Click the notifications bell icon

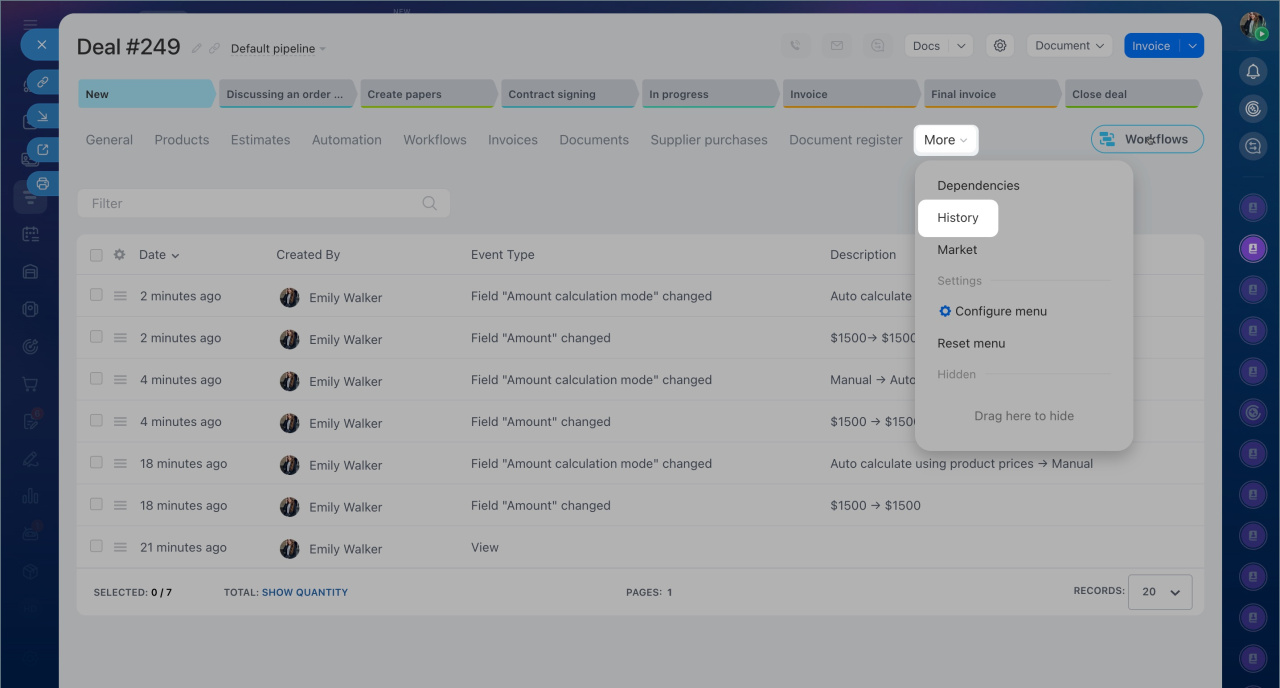tap(1253, 71)
